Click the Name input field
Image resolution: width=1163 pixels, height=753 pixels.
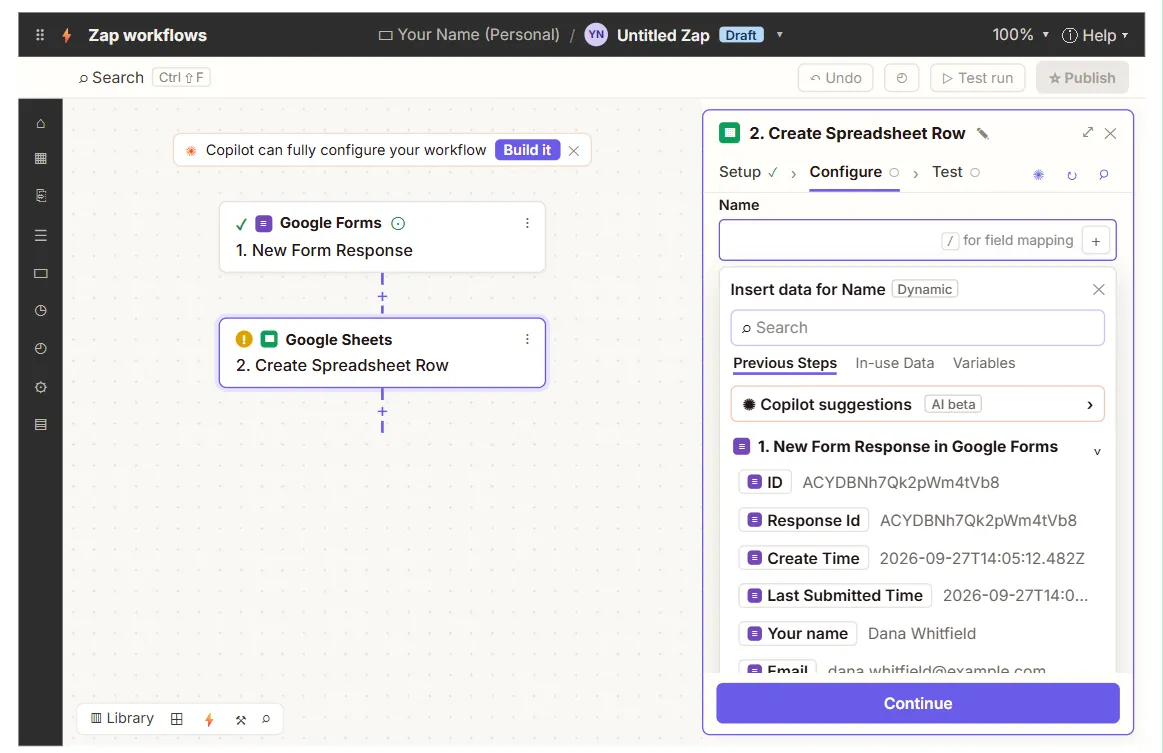[917, 240]
